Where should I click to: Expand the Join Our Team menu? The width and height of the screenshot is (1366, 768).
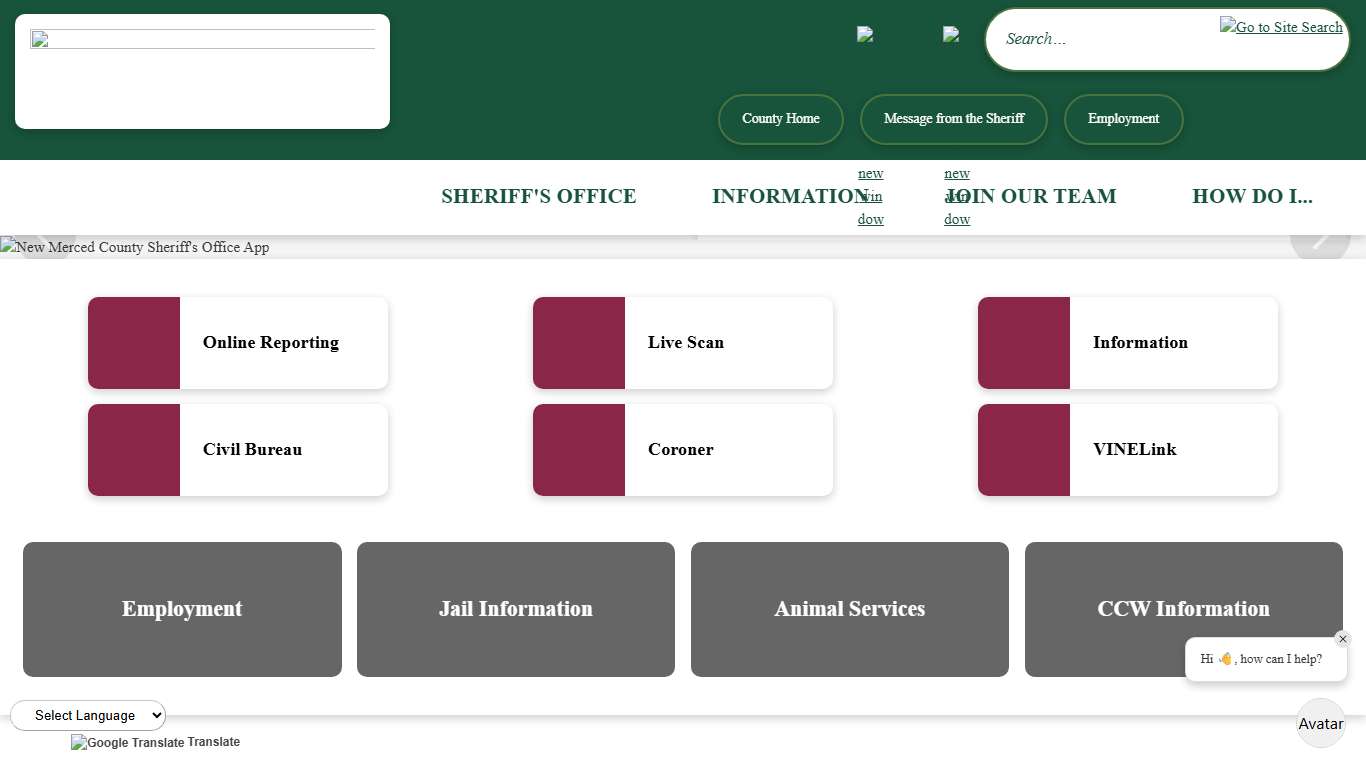pos(1032,196)
